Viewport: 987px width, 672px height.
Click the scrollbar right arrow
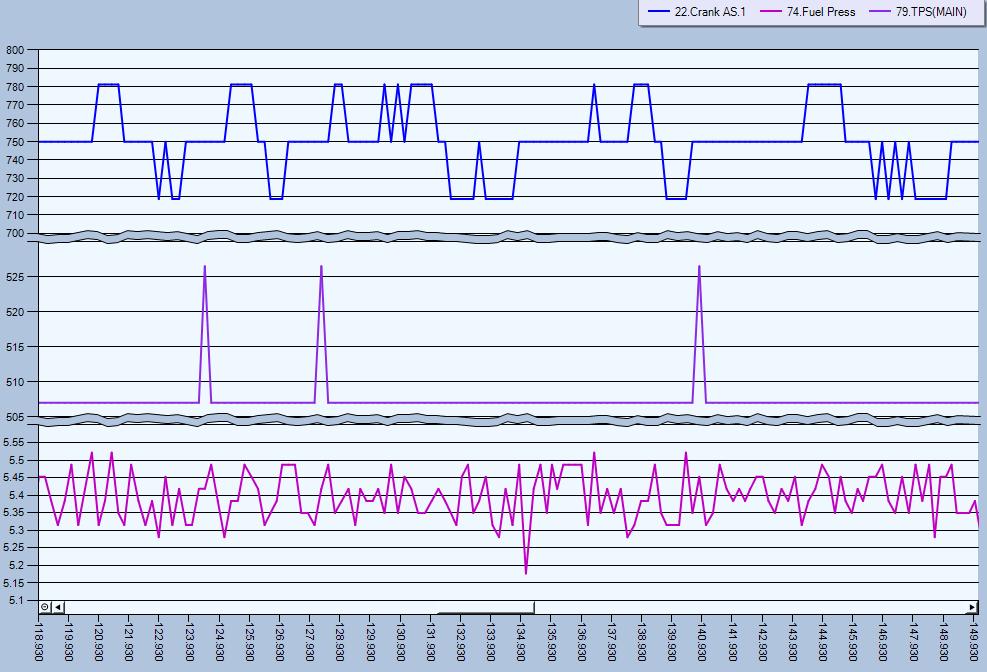coord(973,607)
